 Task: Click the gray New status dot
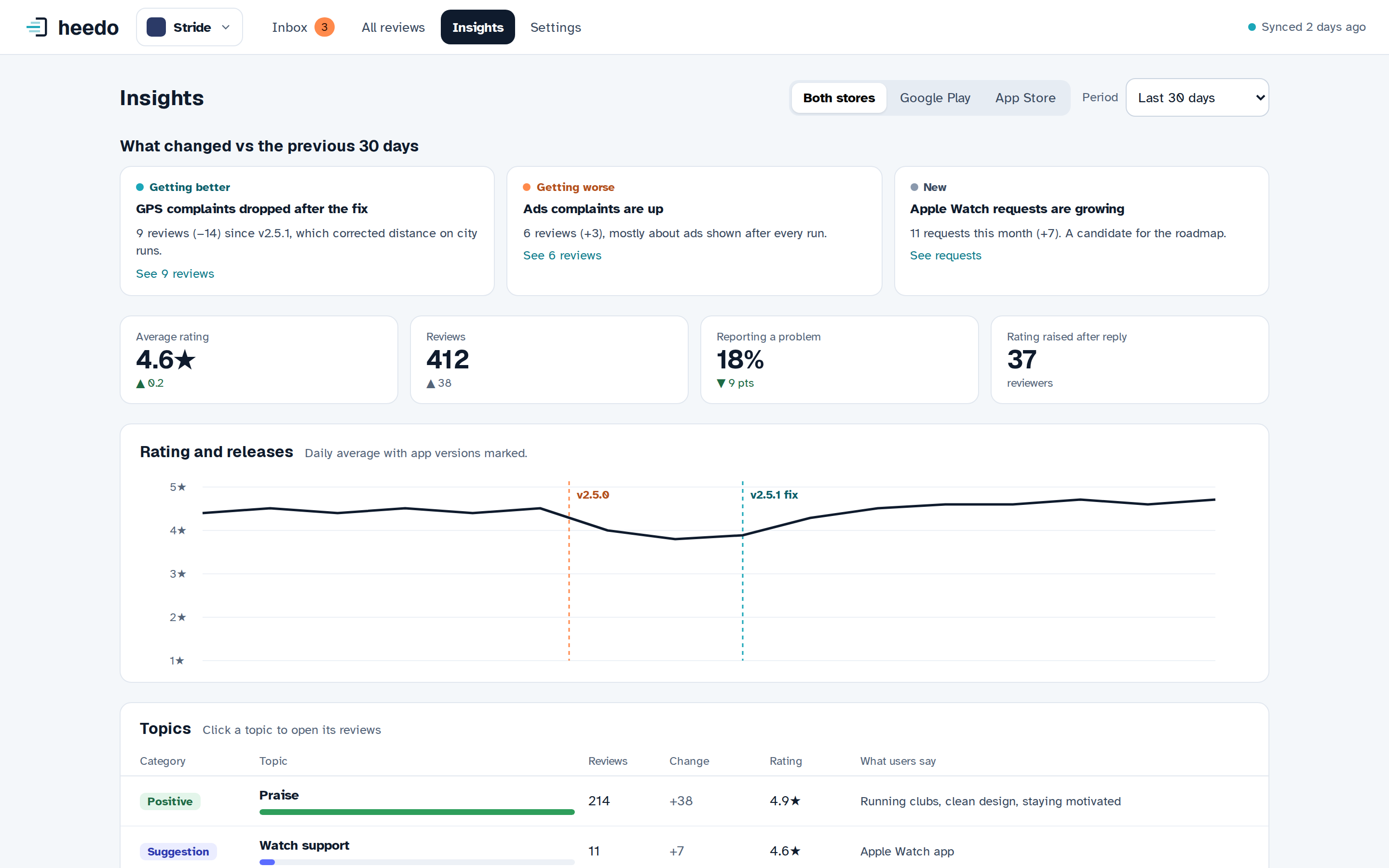pyautogui.click(x=914, y=187)
